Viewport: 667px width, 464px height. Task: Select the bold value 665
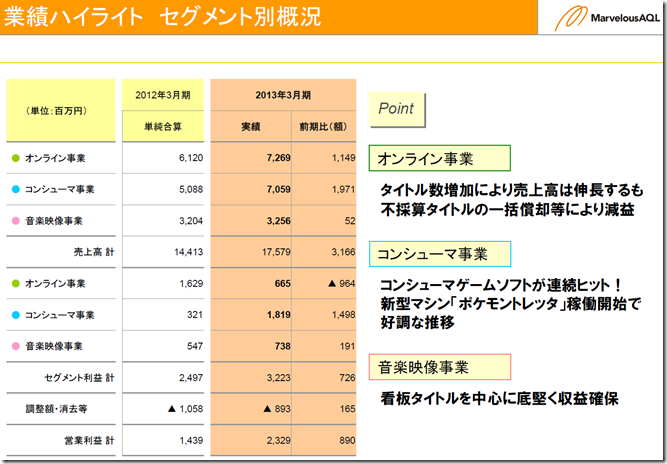(283, 283)
